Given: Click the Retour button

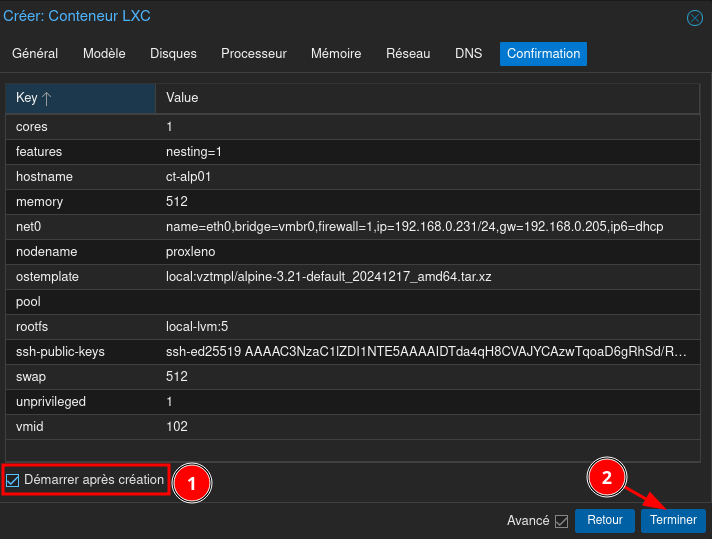Looking at the screenshot, I should [x=604, y=521].
